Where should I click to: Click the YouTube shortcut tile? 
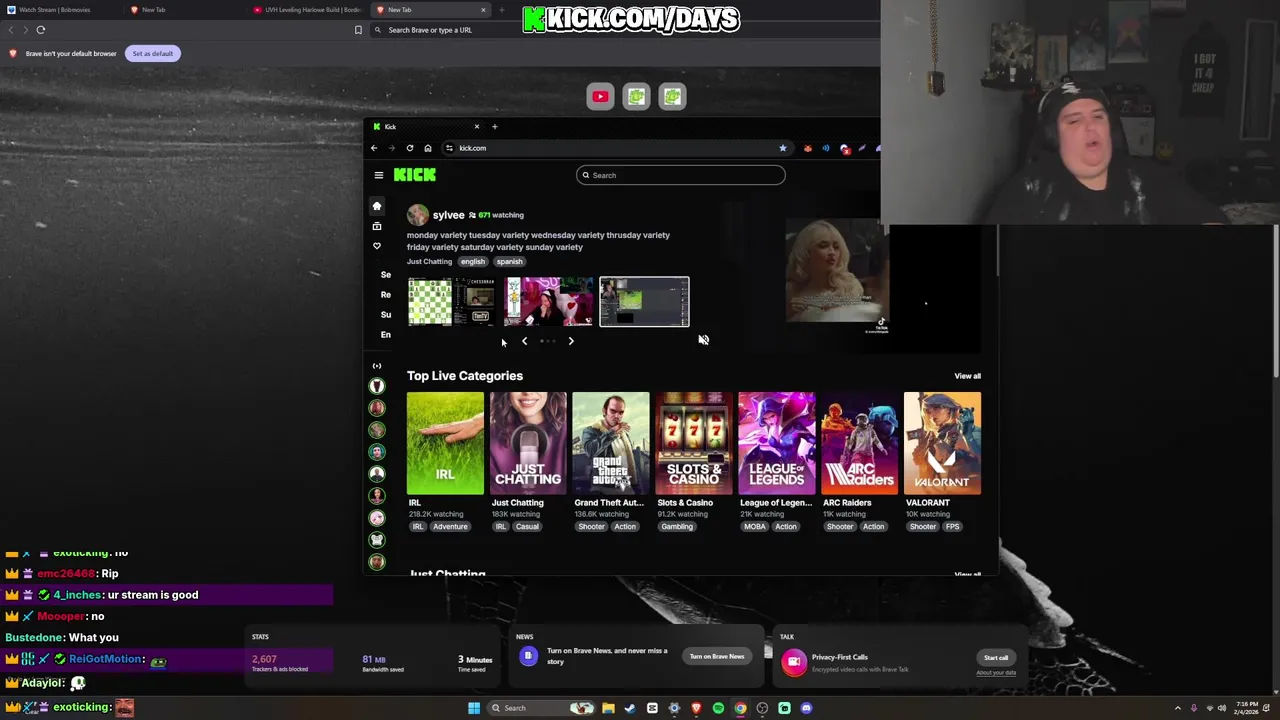click(600, 97)
